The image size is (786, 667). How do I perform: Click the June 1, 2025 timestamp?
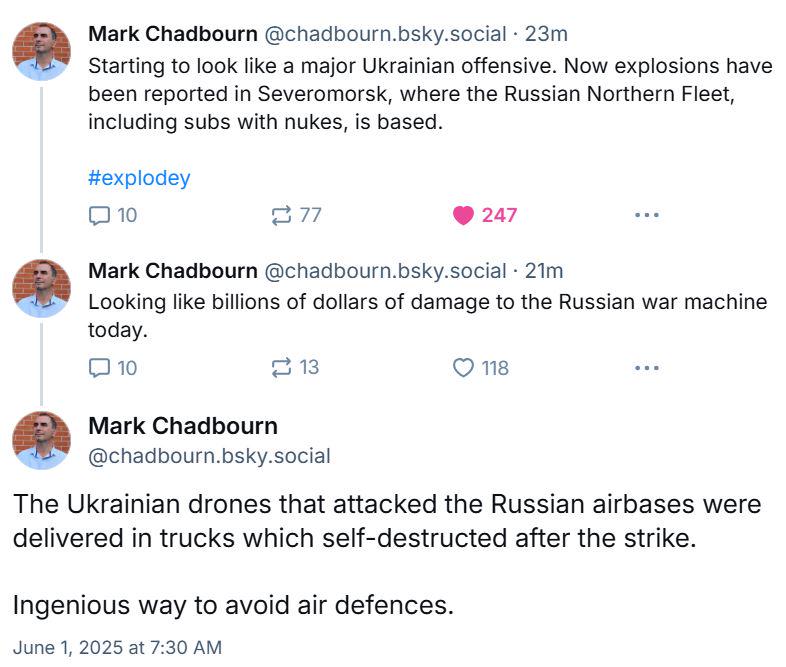point(117,648)
